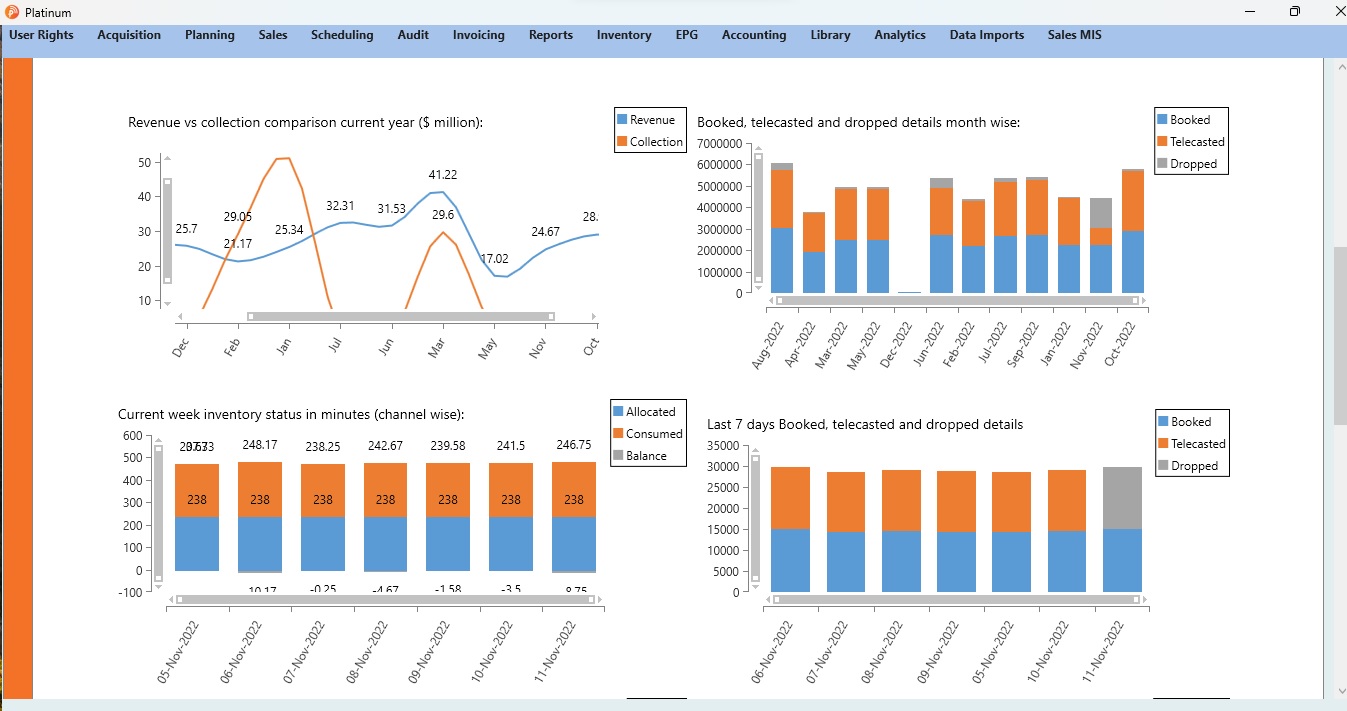Click the Aug-2022 stacked bar
Image resolution: width=1347 pixels, height=711 pixels.
coord(782,228)
